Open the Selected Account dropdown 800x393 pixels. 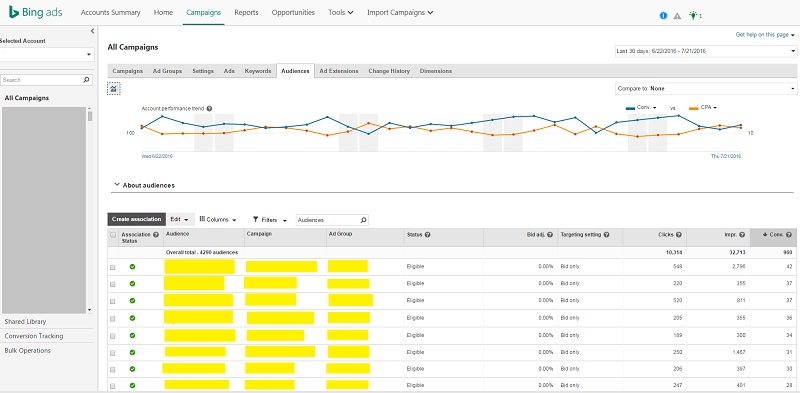click(46, 54)
